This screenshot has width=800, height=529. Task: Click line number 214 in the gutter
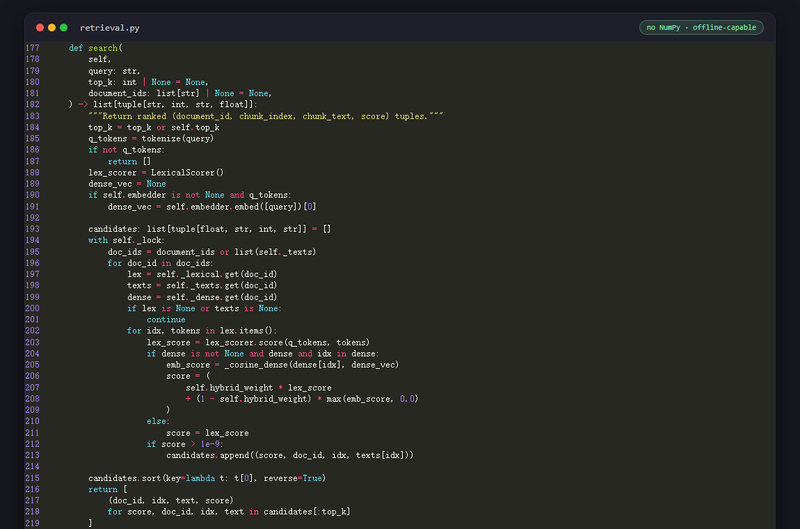point(32,467)
